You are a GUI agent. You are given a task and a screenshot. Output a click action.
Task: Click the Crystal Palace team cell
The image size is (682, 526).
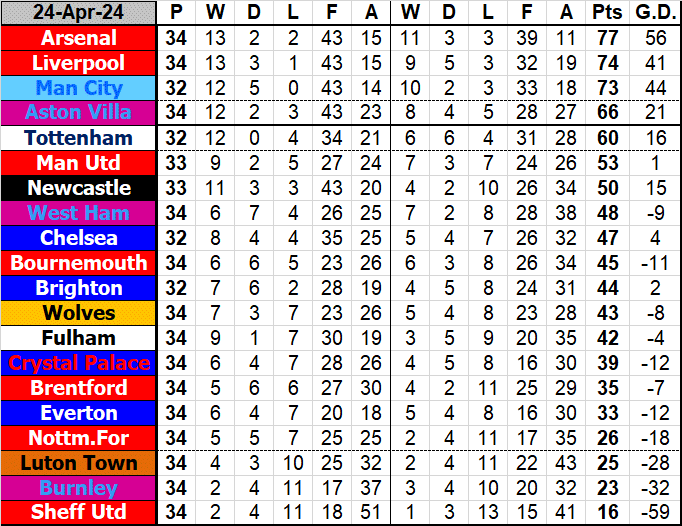(x=78, y=363)
